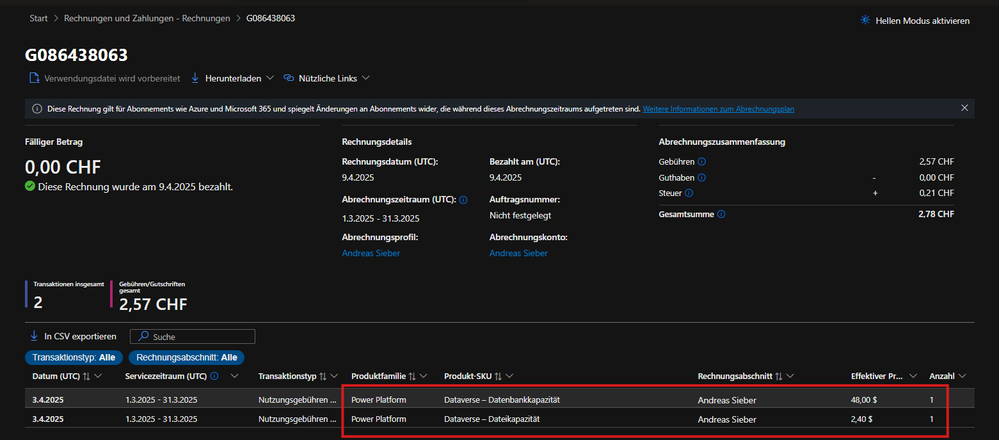Viewport: 999px width, 440px height.
Task: Click Power Platform in Dateikapazität row
Action: 378,420
